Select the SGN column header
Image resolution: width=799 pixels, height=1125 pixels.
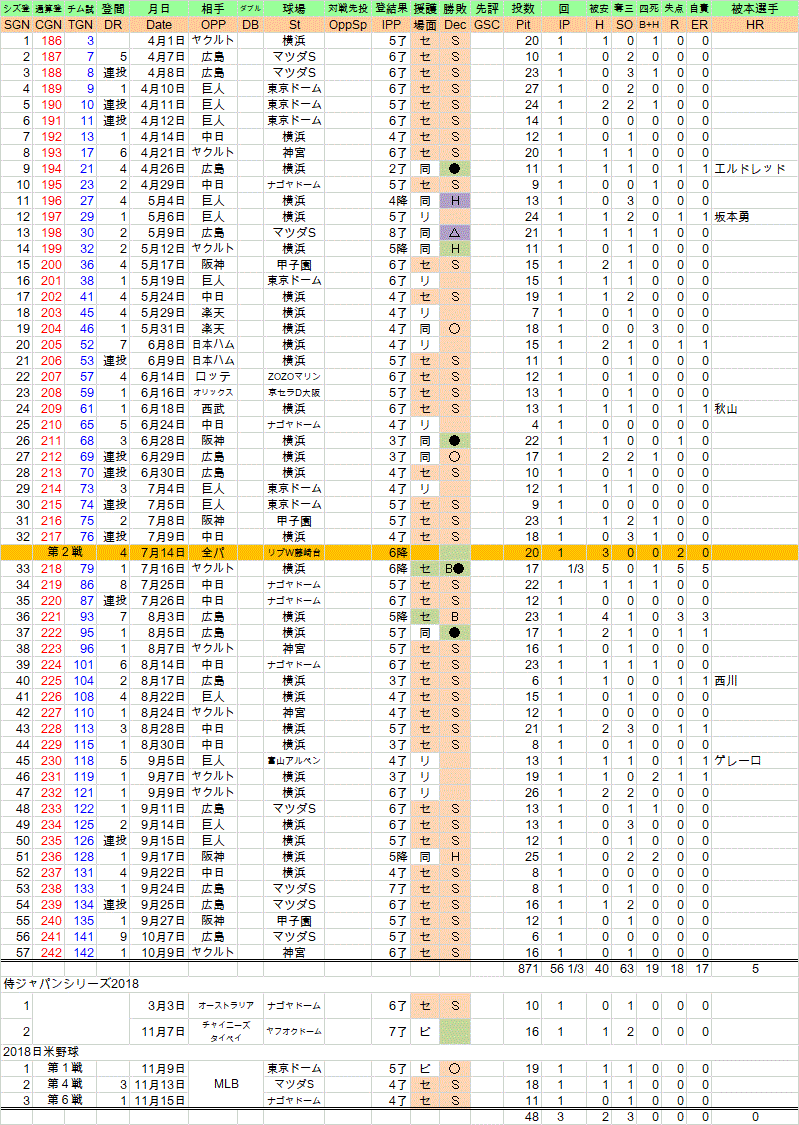pyautogui.click(x=16, y=24)
